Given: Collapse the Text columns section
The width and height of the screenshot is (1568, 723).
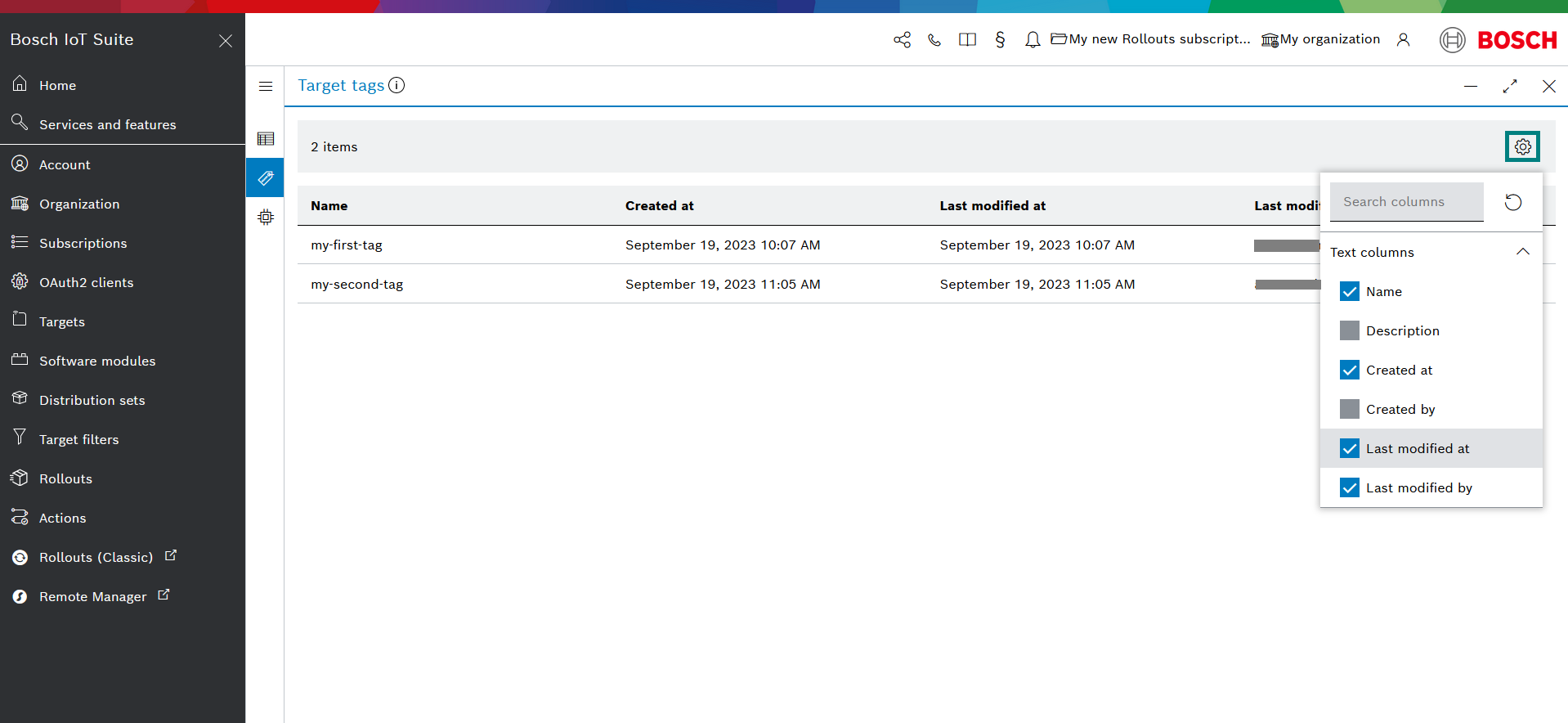Looking at the screenshot, I should click(x=1522, y=252).
